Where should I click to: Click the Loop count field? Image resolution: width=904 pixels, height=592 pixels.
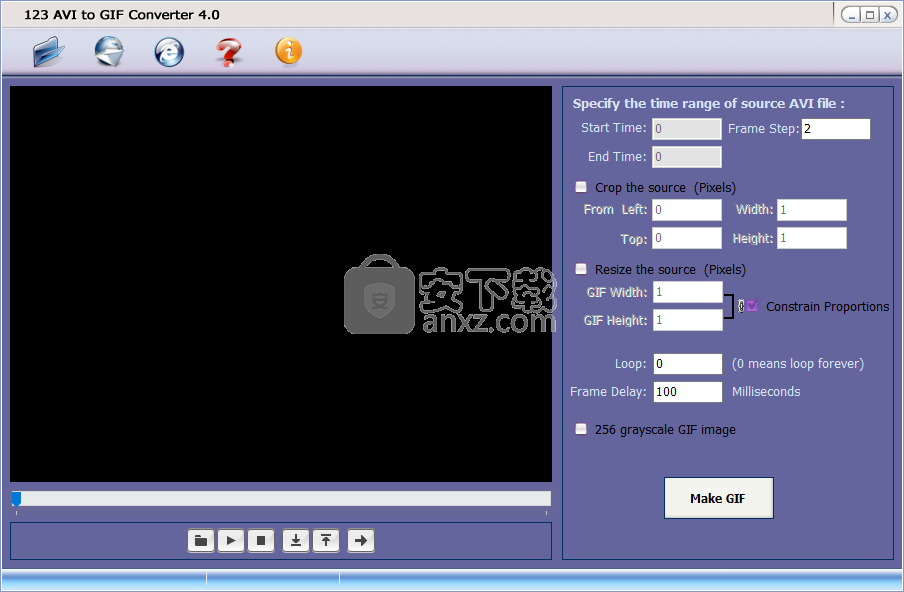coord(688,364)
